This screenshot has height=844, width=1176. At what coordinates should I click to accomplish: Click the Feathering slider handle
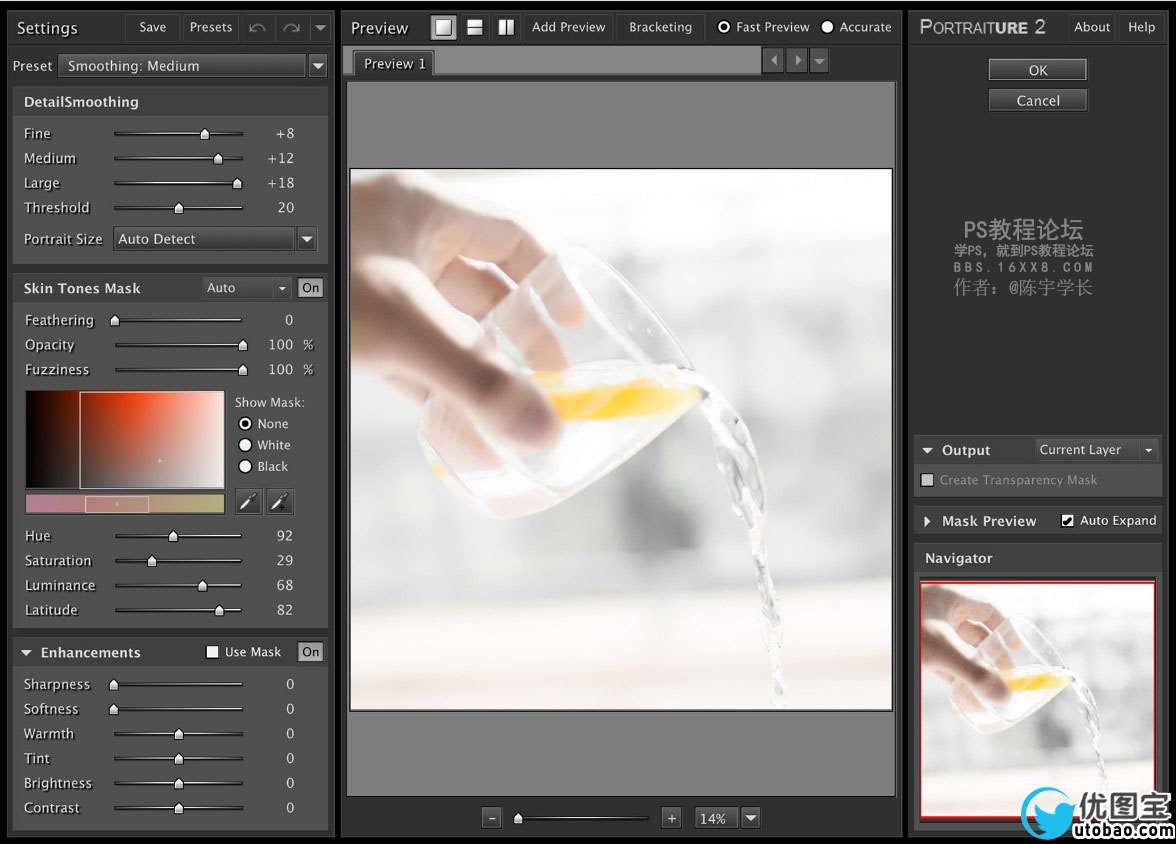point(115,321)
